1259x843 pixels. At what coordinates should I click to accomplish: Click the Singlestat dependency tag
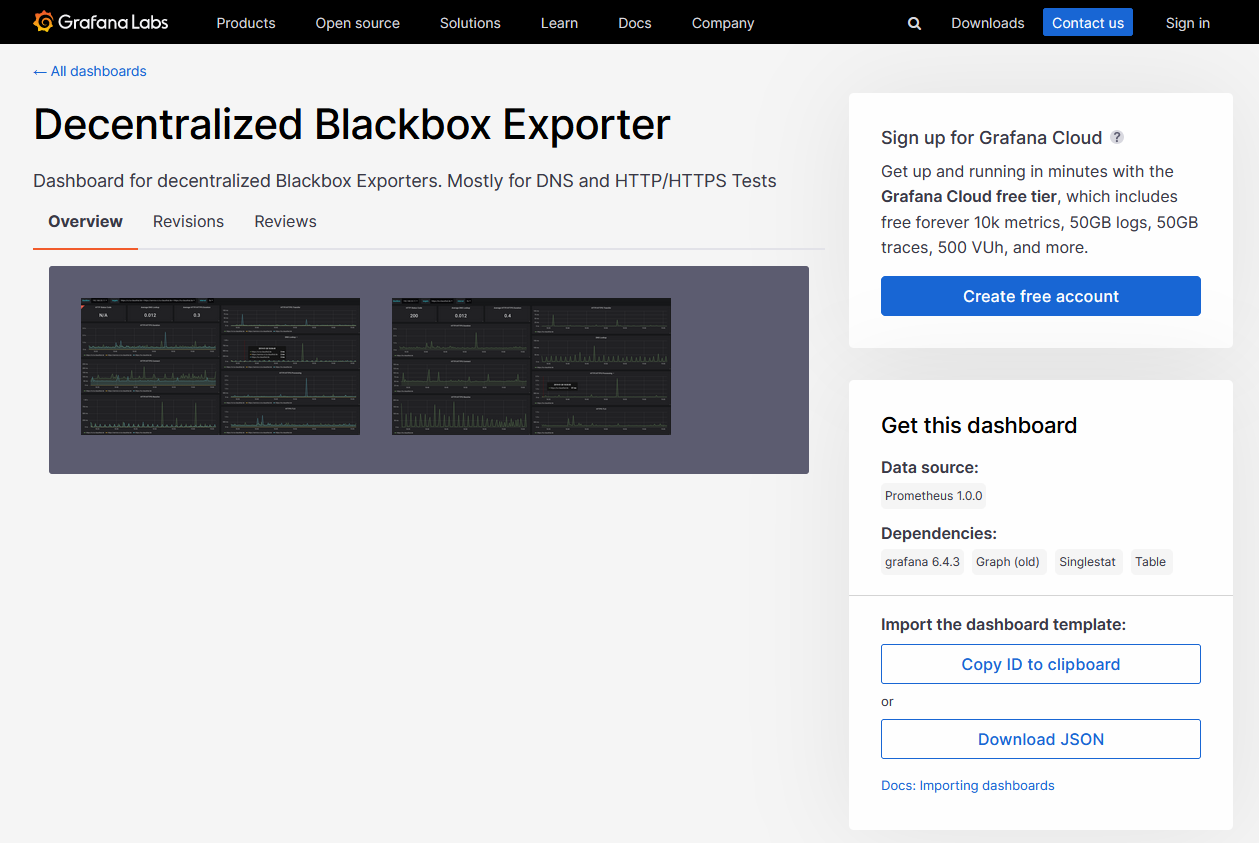[1088, 562]
